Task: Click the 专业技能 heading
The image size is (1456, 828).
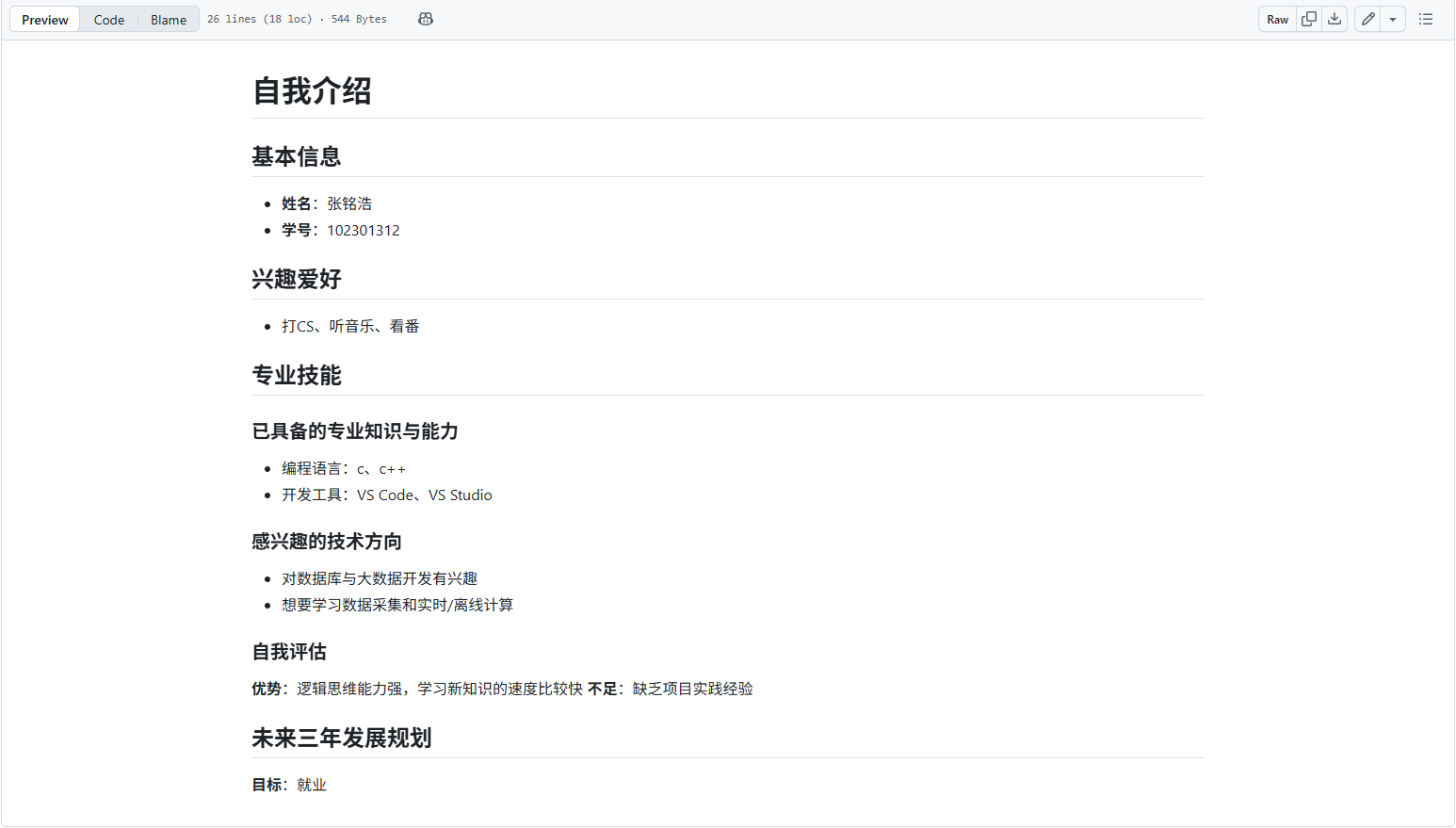Action: (297, 375)
